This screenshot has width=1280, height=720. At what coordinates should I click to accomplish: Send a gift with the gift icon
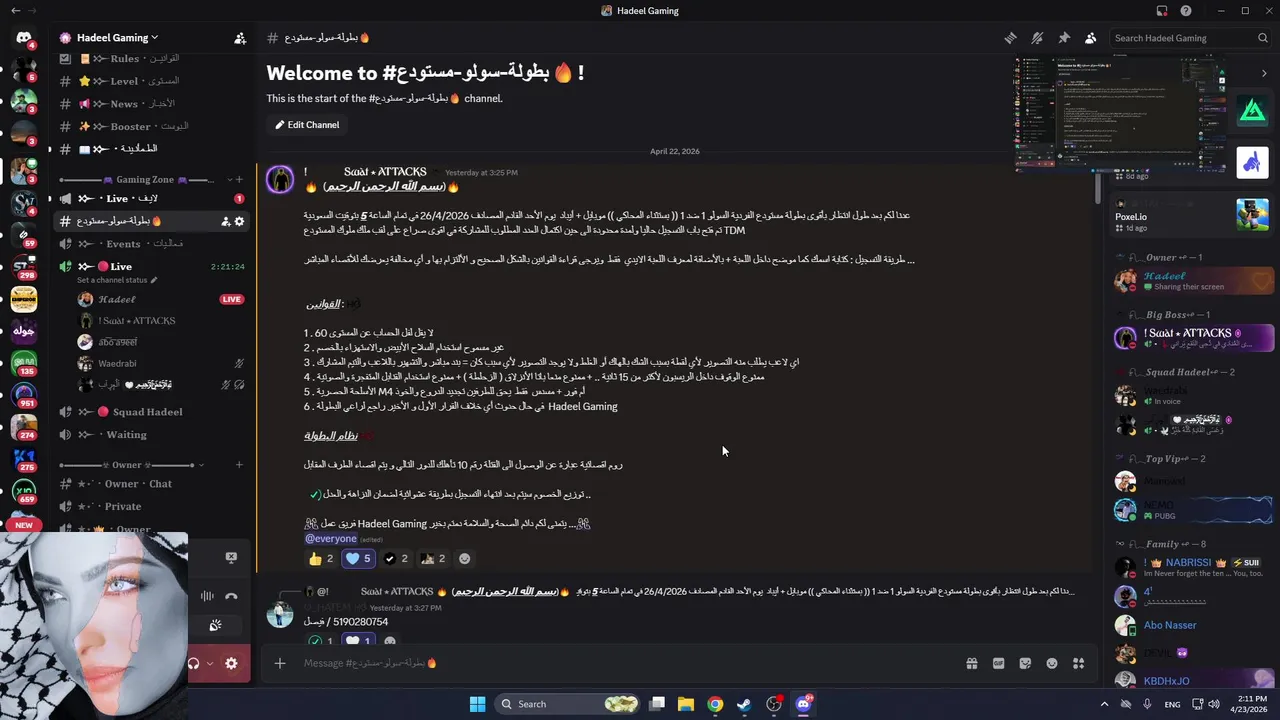[971, 663]
